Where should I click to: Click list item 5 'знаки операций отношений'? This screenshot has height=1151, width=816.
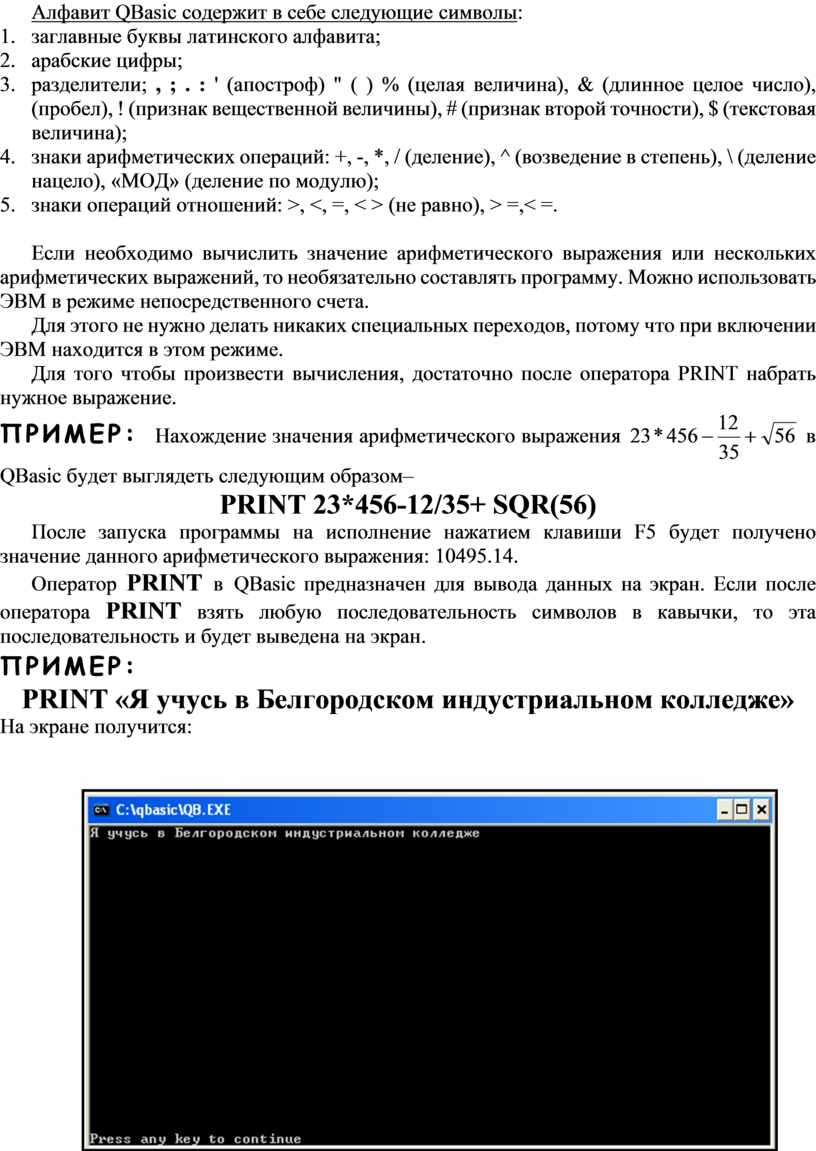(294, 206)
